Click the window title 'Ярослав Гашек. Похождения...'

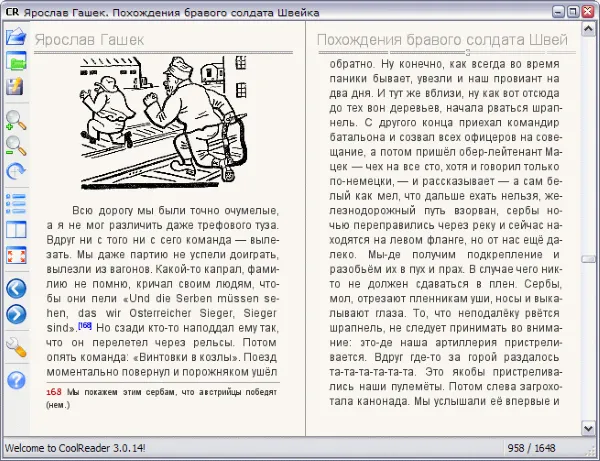(171, 13)
